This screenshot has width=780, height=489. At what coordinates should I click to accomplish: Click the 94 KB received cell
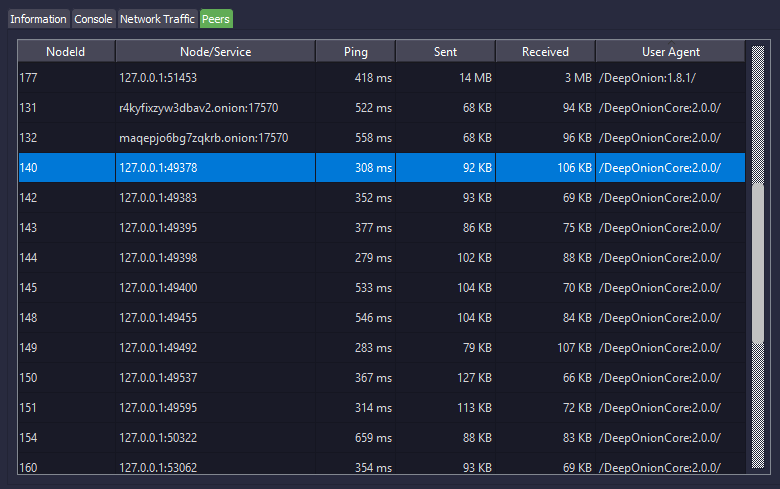pyautogui.click(x=545, y=108)
